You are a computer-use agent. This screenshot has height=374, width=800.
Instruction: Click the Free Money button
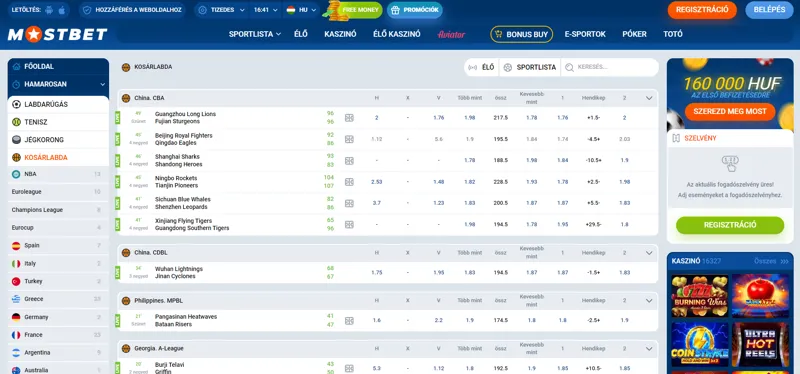click(x=355, y=10)
